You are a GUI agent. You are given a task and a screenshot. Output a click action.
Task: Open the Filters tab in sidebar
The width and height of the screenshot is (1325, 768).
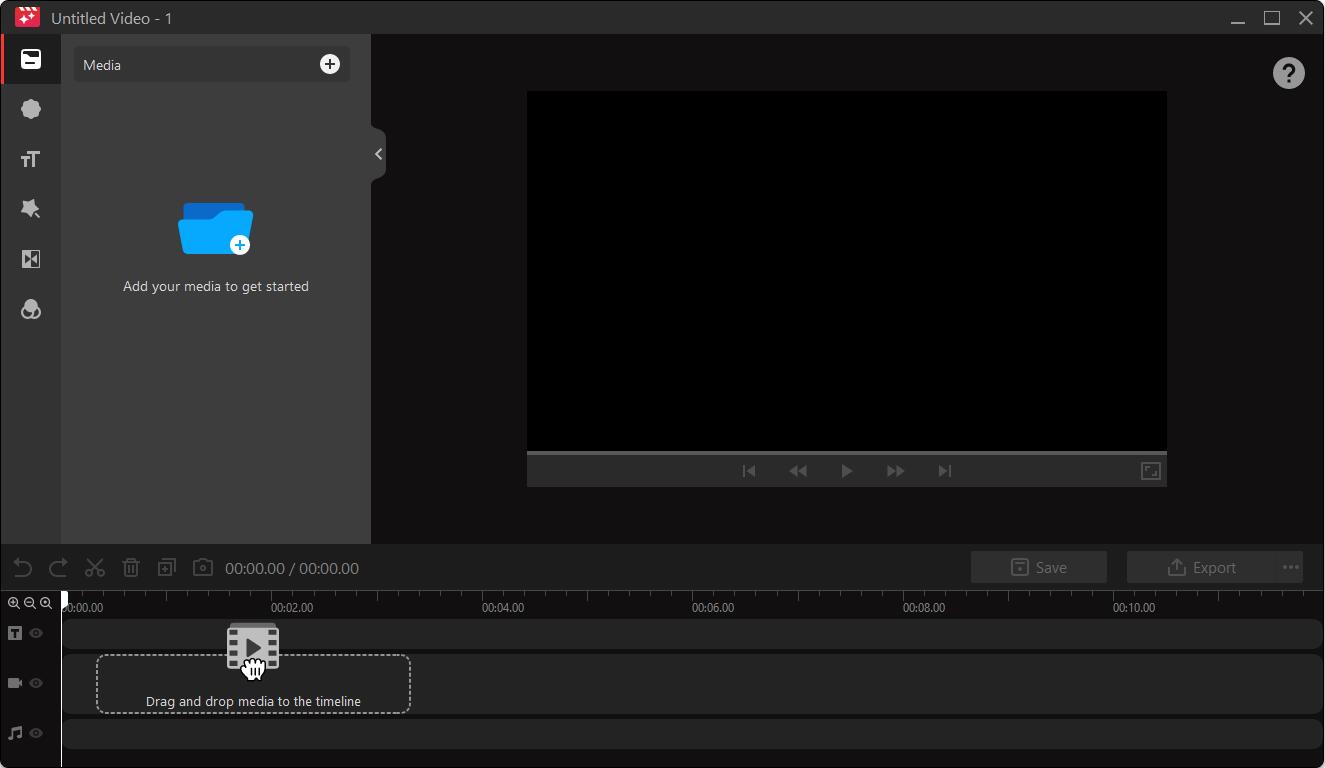pos(31,310)
